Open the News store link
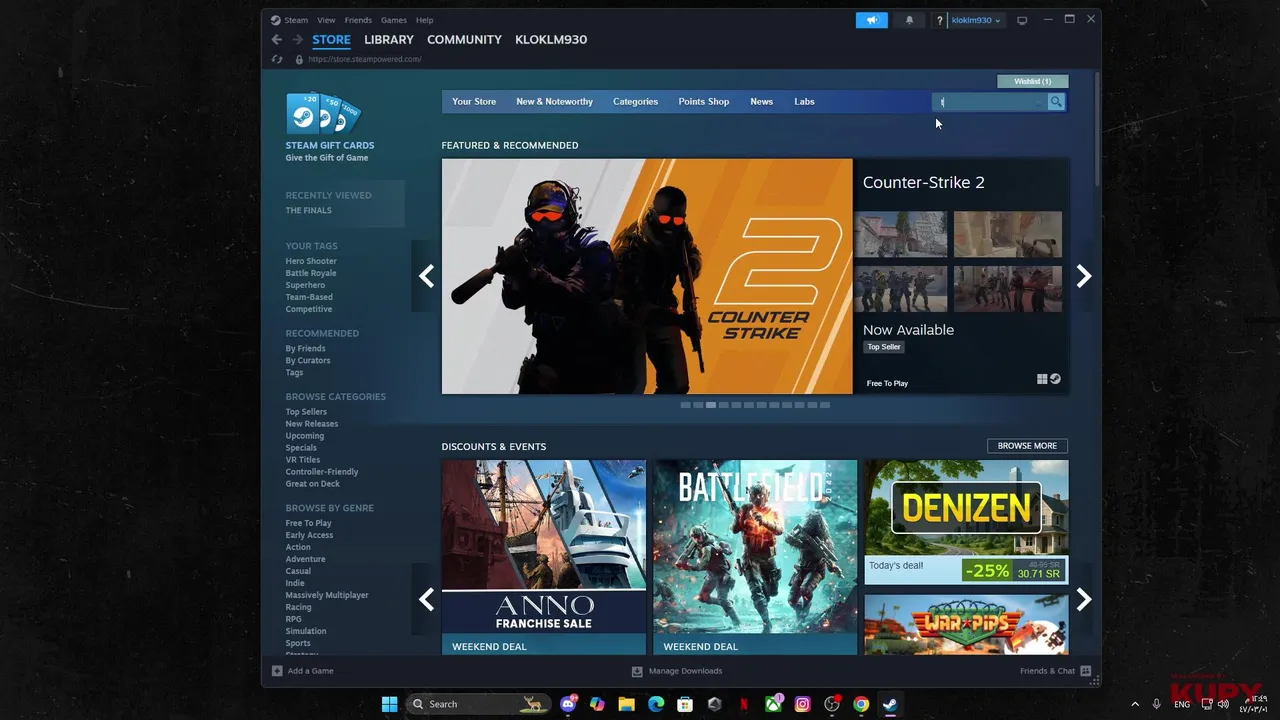The height and width of the screenshot is (720, 1280). click(x=762, y=102)
